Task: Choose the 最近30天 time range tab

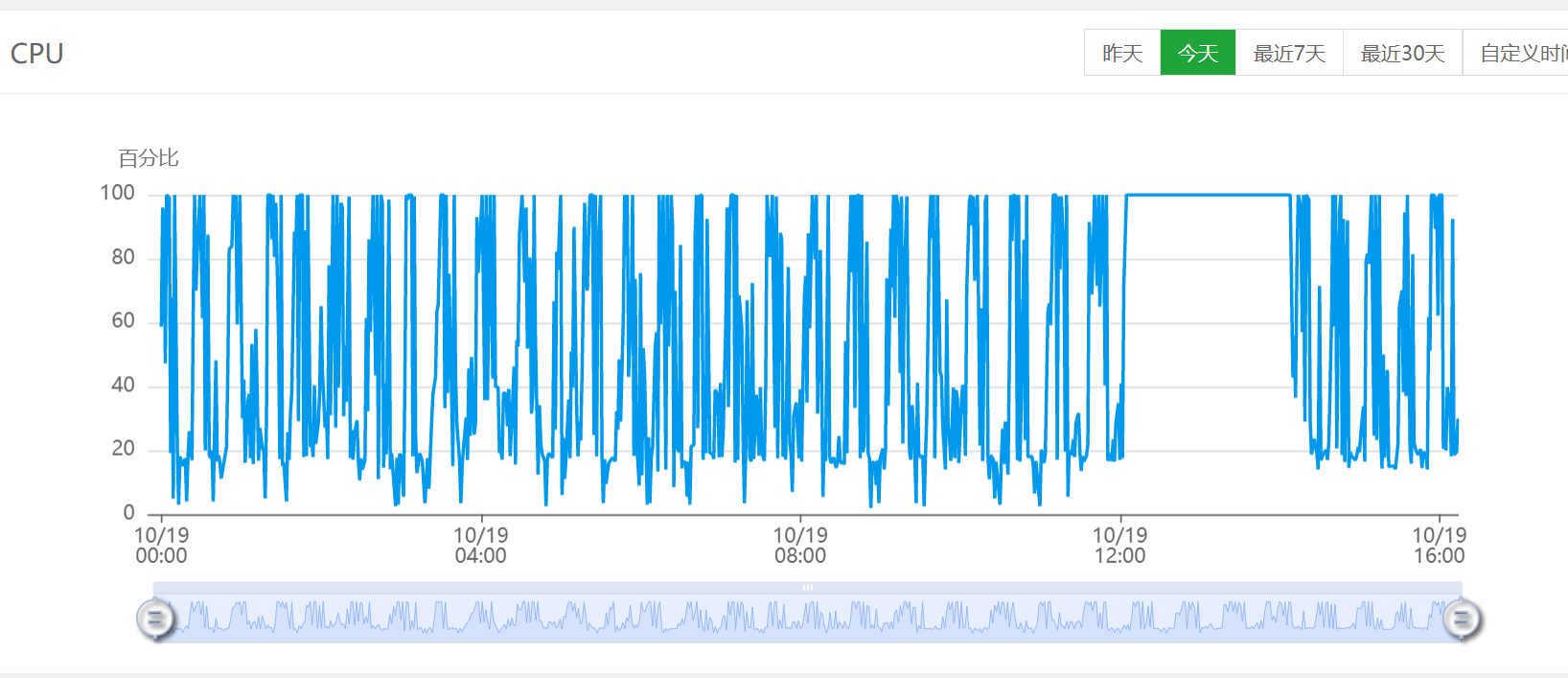Action: [1402, 53]
